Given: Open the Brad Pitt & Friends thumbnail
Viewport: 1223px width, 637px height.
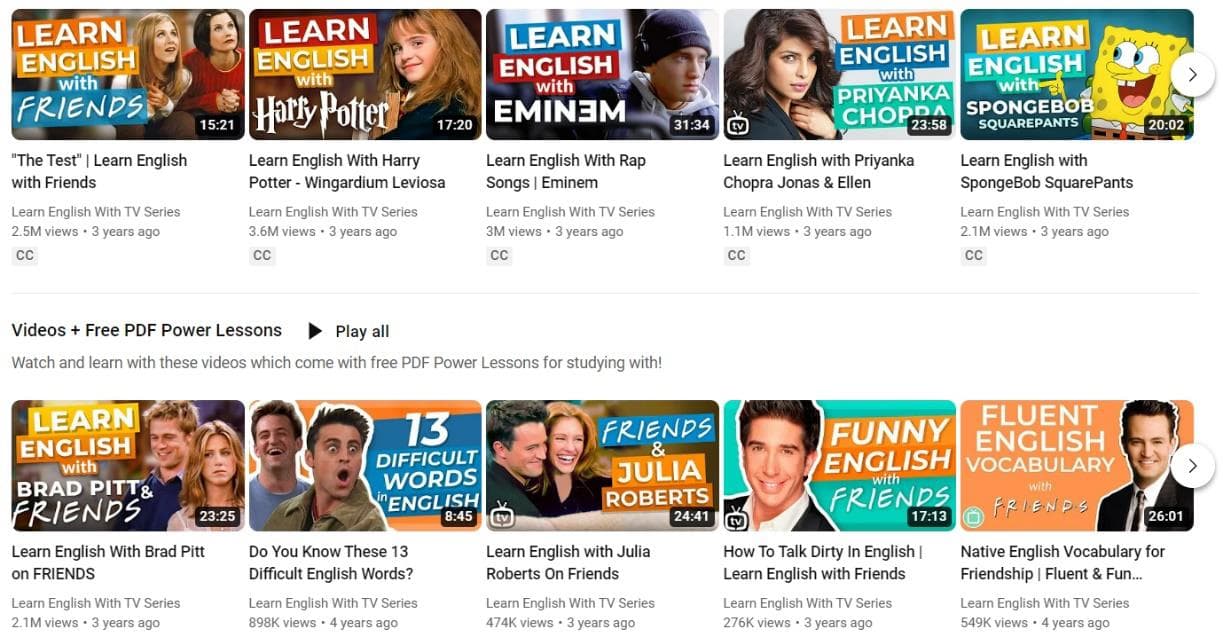Looking at the screenshot, I should [x=128, y=466].
